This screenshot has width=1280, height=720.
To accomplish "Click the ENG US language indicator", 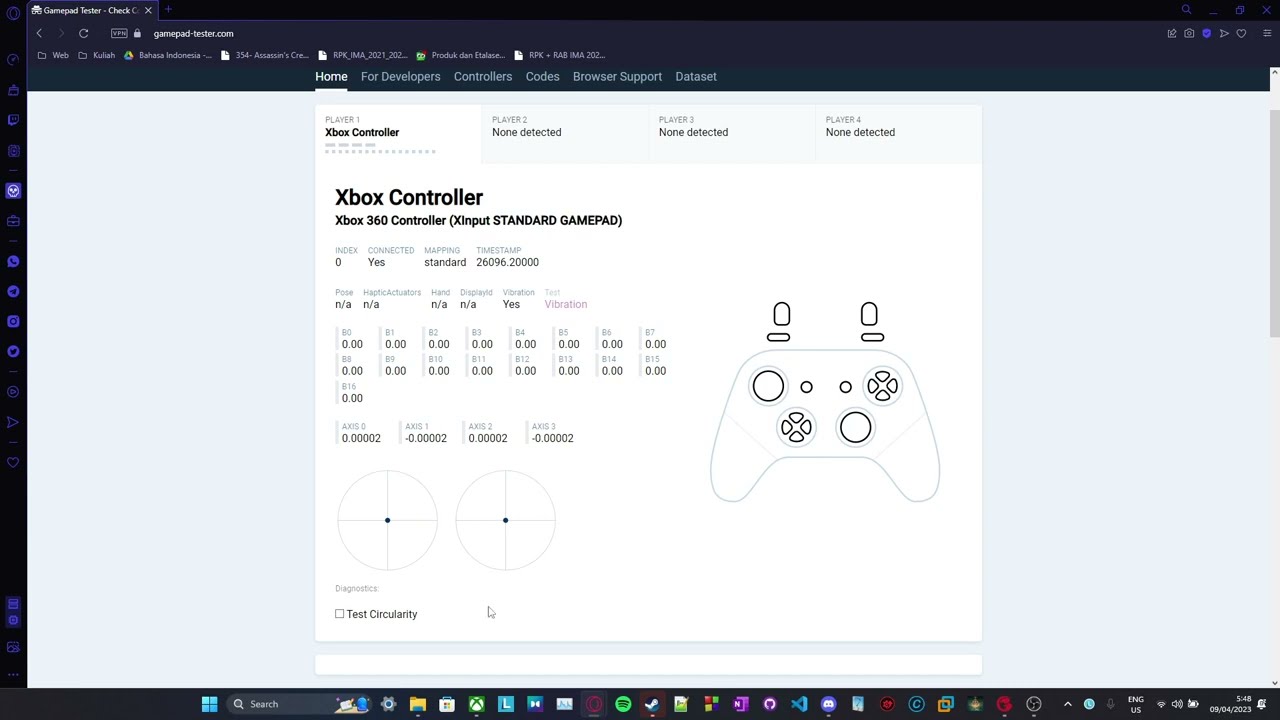I will 1136,704.
